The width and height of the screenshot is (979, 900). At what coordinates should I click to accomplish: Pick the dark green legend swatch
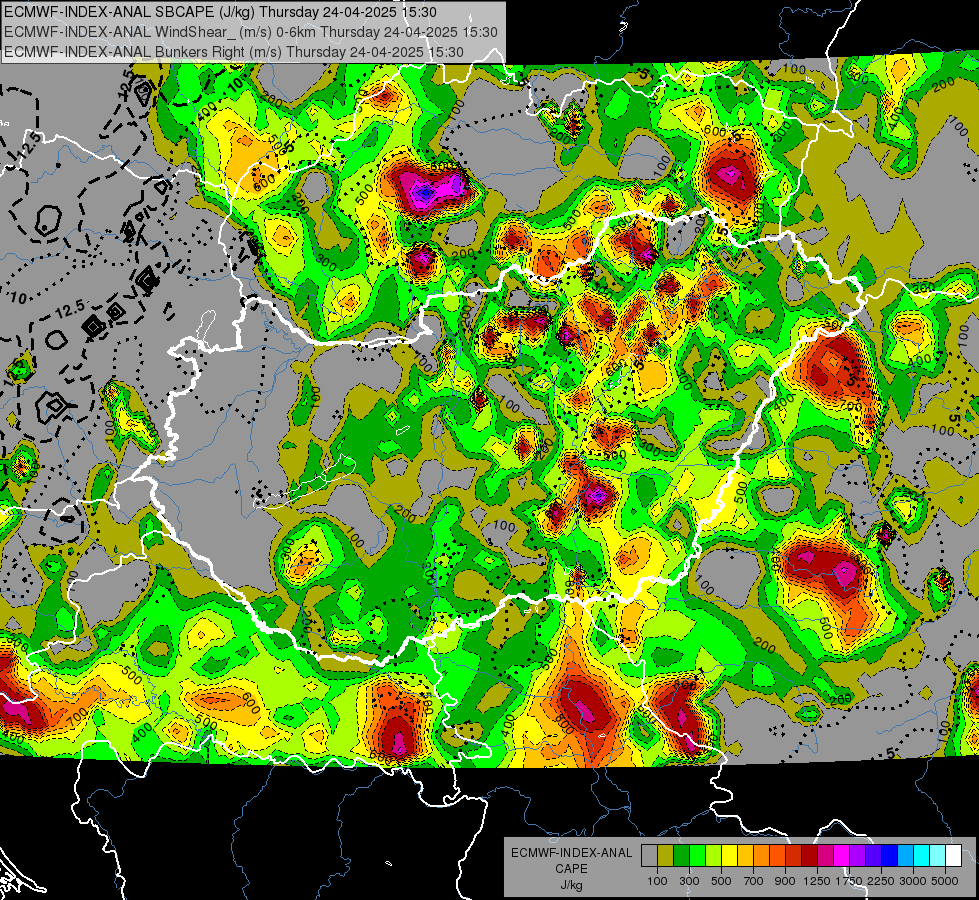click(681, 856)
